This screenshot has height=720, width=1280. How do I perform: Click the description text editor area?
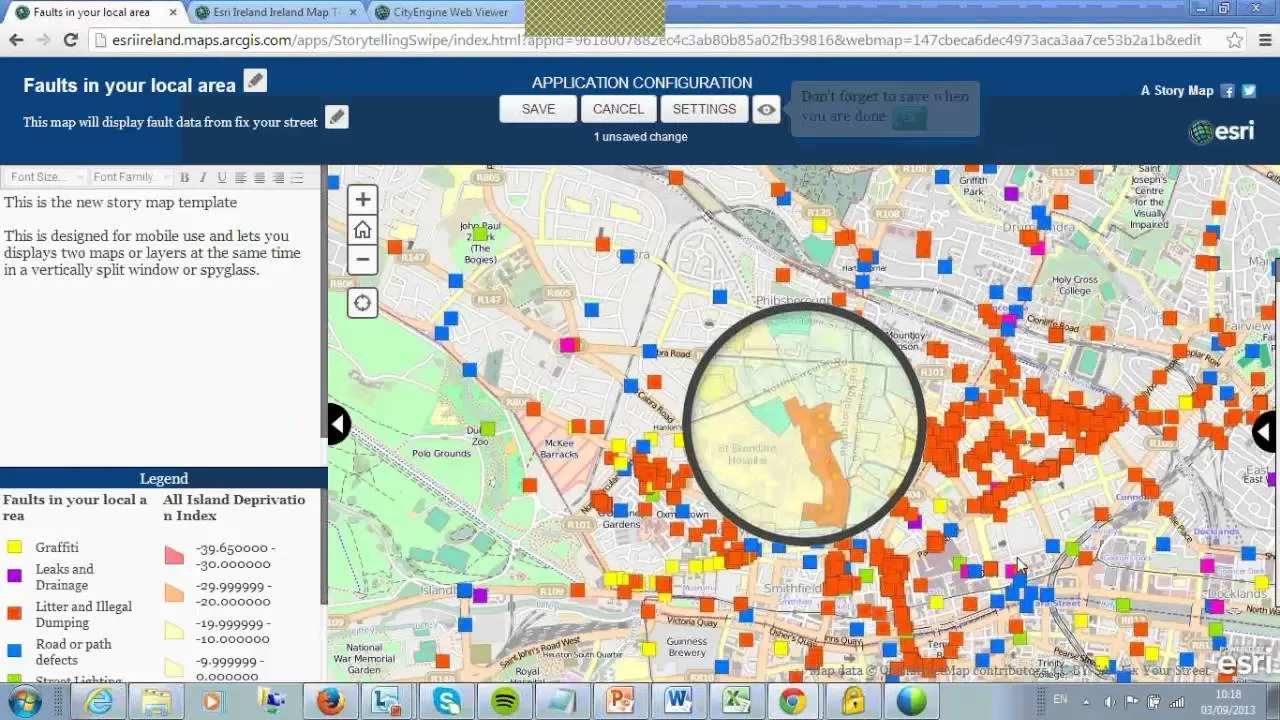160,325
